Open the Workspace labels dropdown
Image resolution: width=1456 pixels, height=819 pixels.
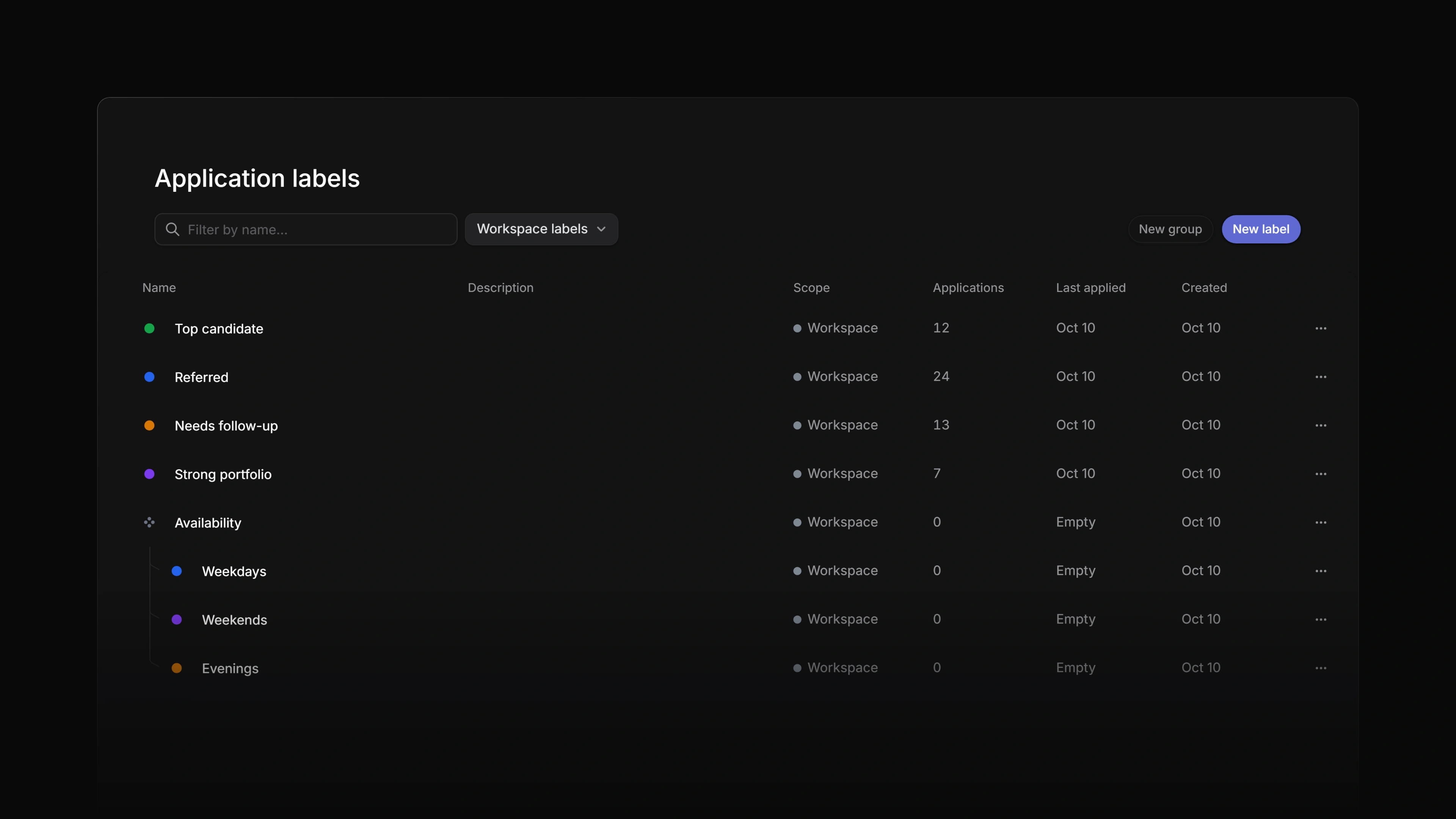[x=541, y=229]
